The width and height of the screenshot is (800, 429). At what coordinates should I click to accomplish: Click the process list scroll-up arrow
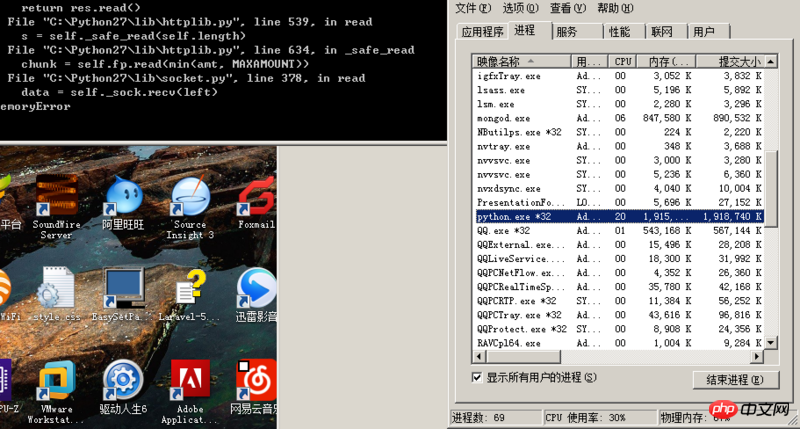click(x=771, y=62)
